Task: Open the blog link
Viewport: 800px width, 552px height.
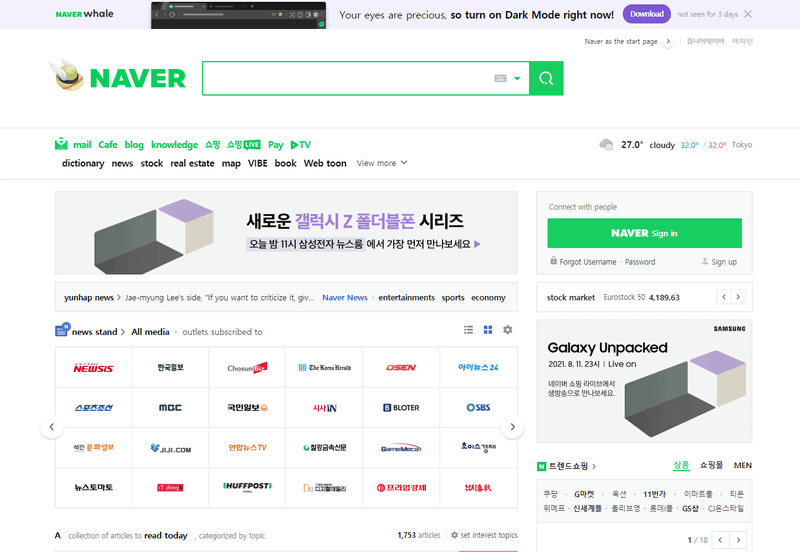Action: point(134,145)
